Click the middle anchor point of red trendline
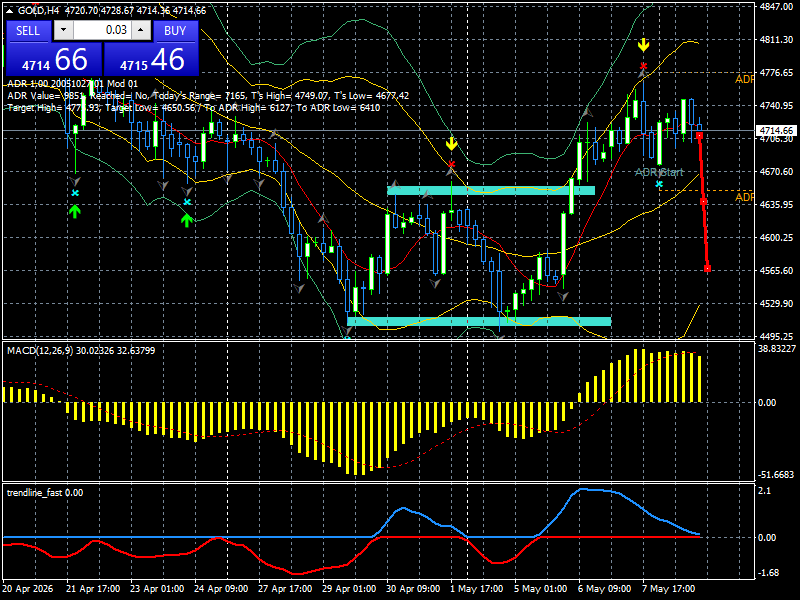This screenshot has height=600, width=800. tap(704, 202)
